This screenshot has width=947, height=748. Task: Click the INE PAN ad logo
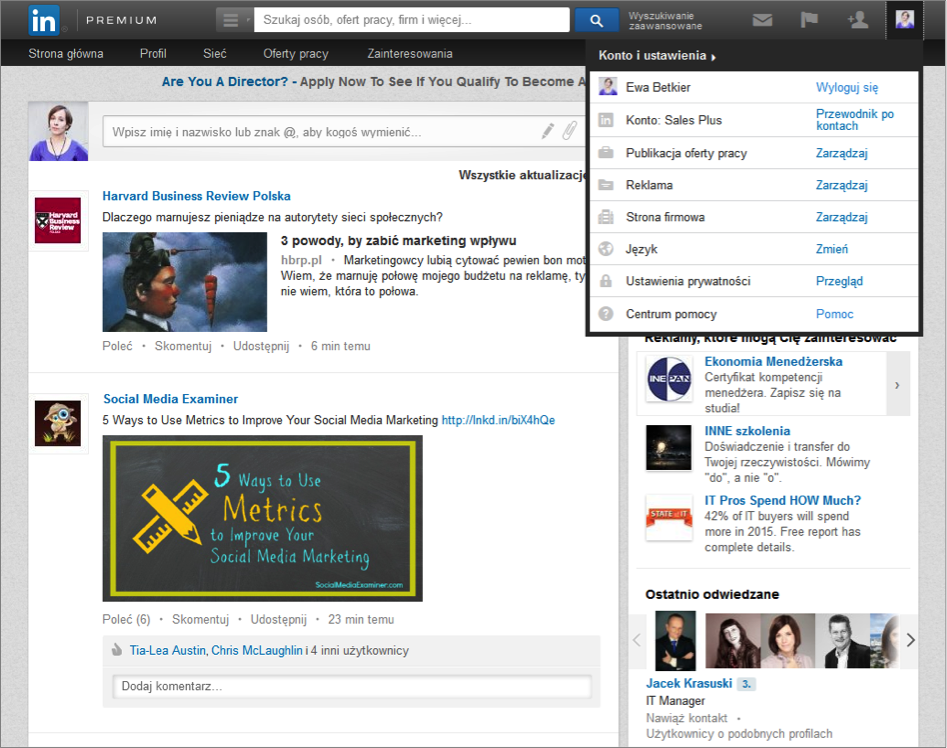[x=669, y=379]
